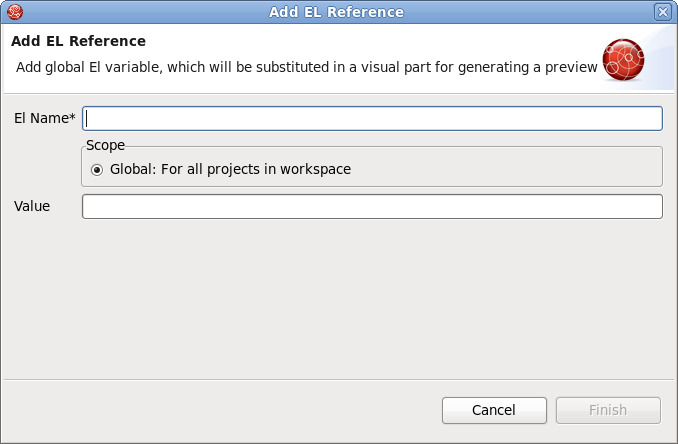Viewport: 678px width, 444px height.
Task: Click the application icon in title bar
Action: pyautogui.click(x=14, y=12)
